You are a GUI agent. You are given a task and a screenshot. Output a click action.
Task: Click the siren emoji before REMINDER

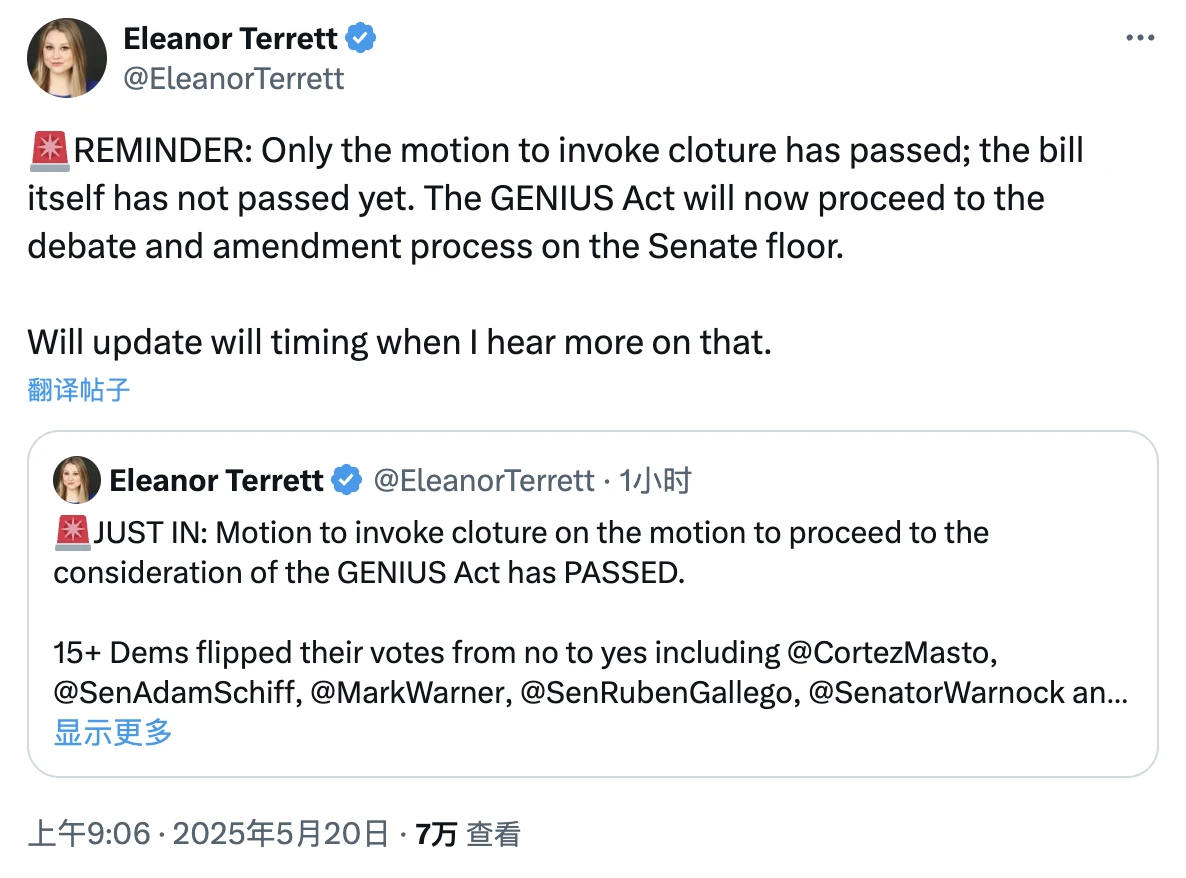click(x=50, y=151)
